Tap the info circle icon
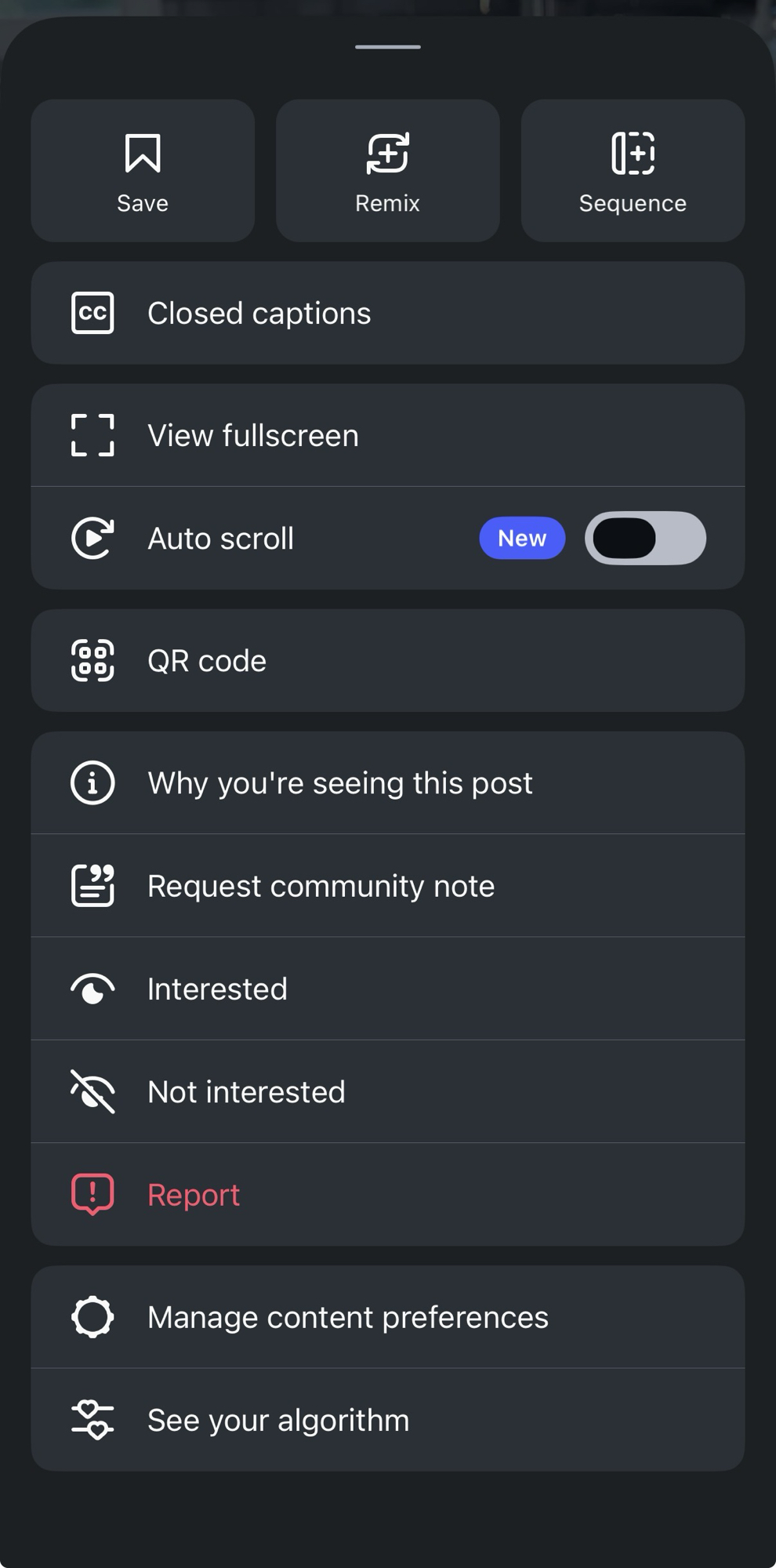 click(92, 782)
